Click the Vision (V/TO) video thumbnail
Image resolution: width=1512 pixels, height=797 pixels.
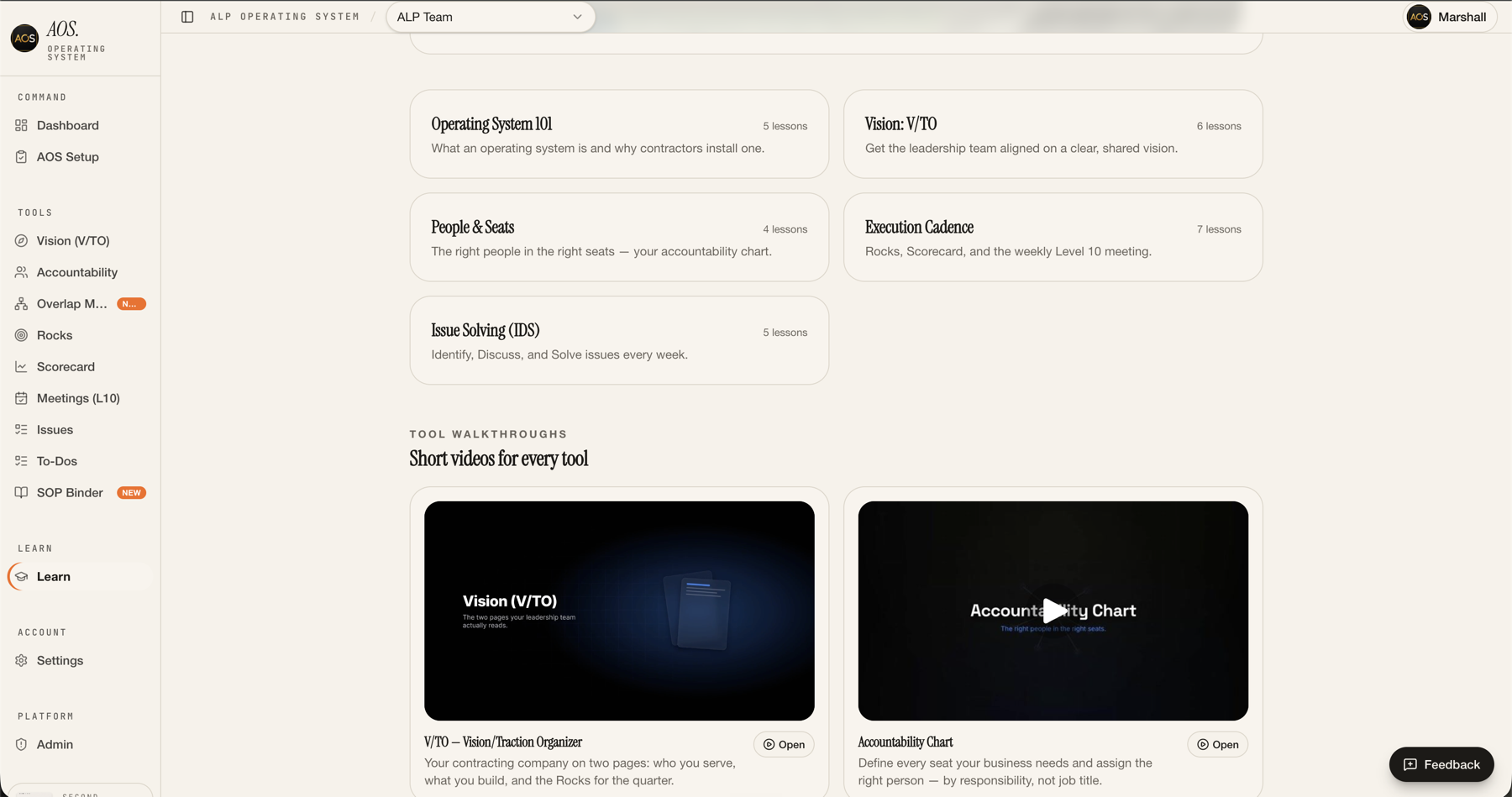pyautogui.click(x=619, y=611)
